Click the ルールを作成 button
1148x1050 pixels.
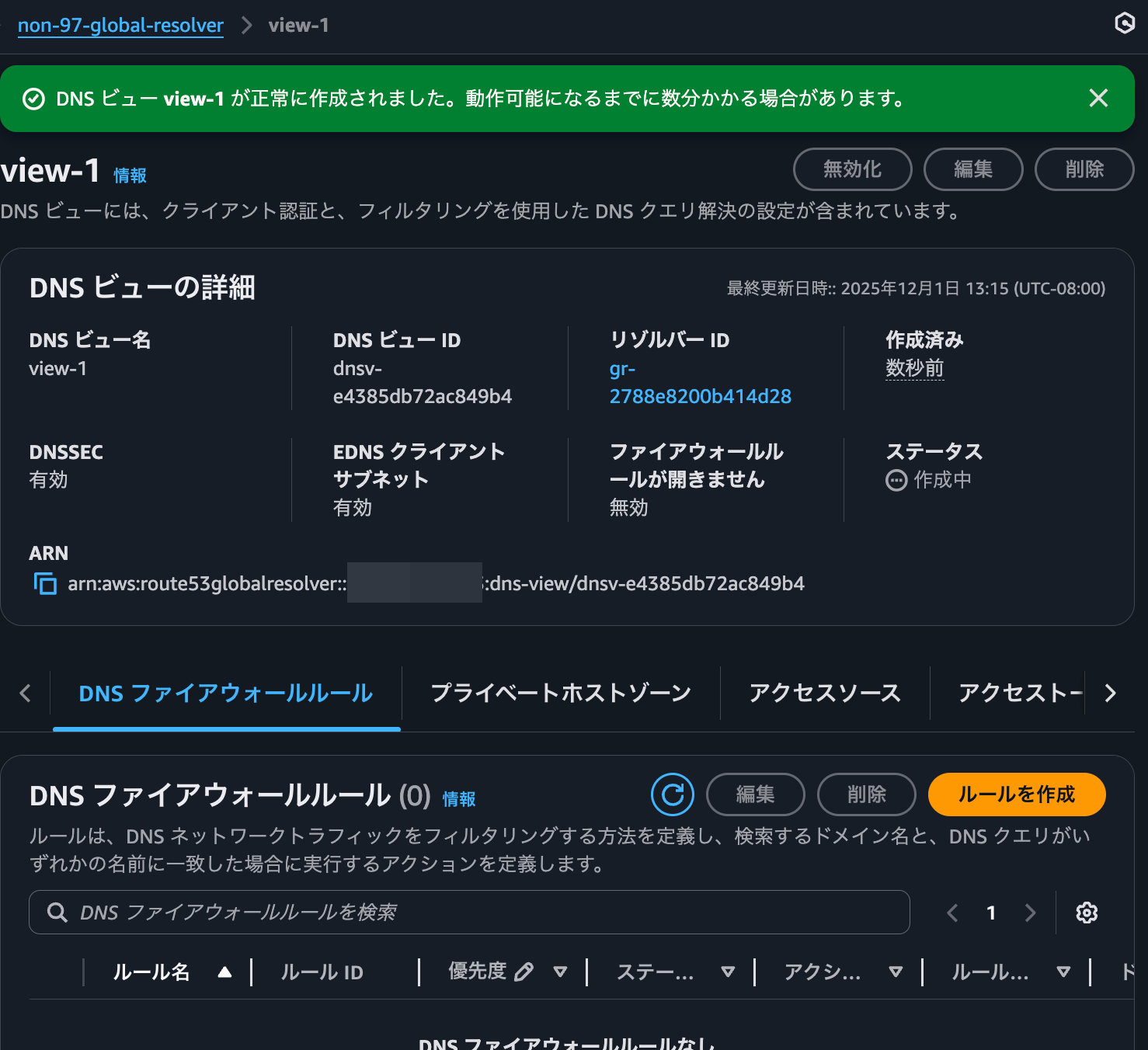click(x=1017, y=794)
